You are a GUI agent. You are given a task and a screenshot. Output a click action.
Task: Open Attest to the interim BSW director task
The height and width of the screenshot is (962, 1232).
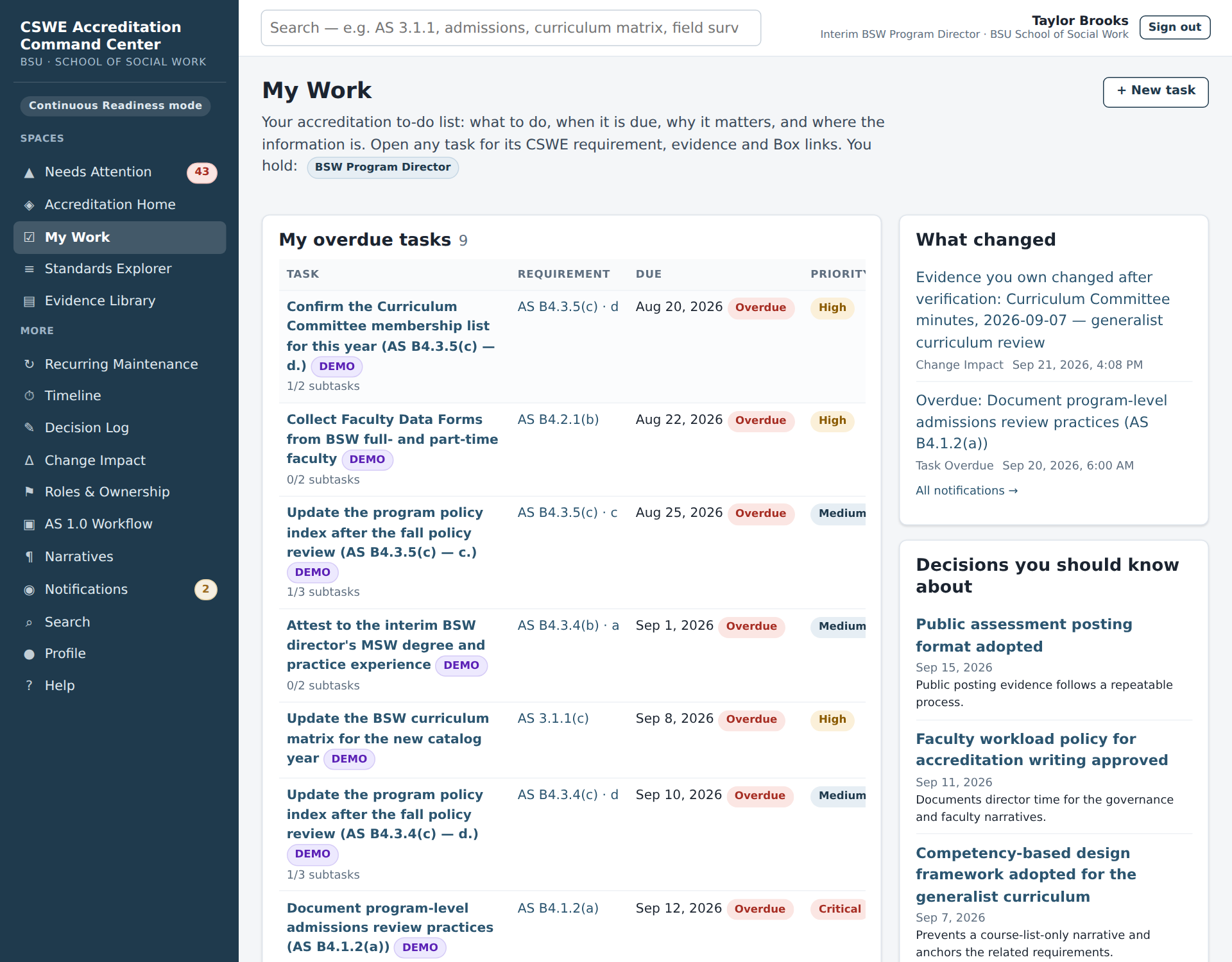click(386, 645)
